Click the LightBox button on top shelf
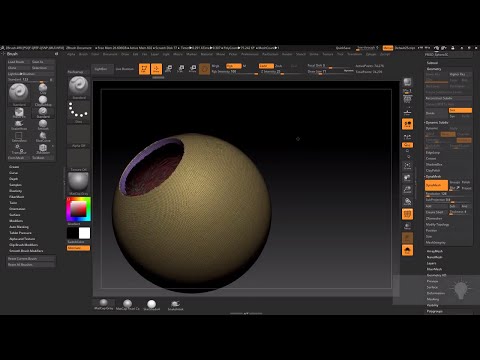This screenshot has width=480, height=360. point(101,69)
